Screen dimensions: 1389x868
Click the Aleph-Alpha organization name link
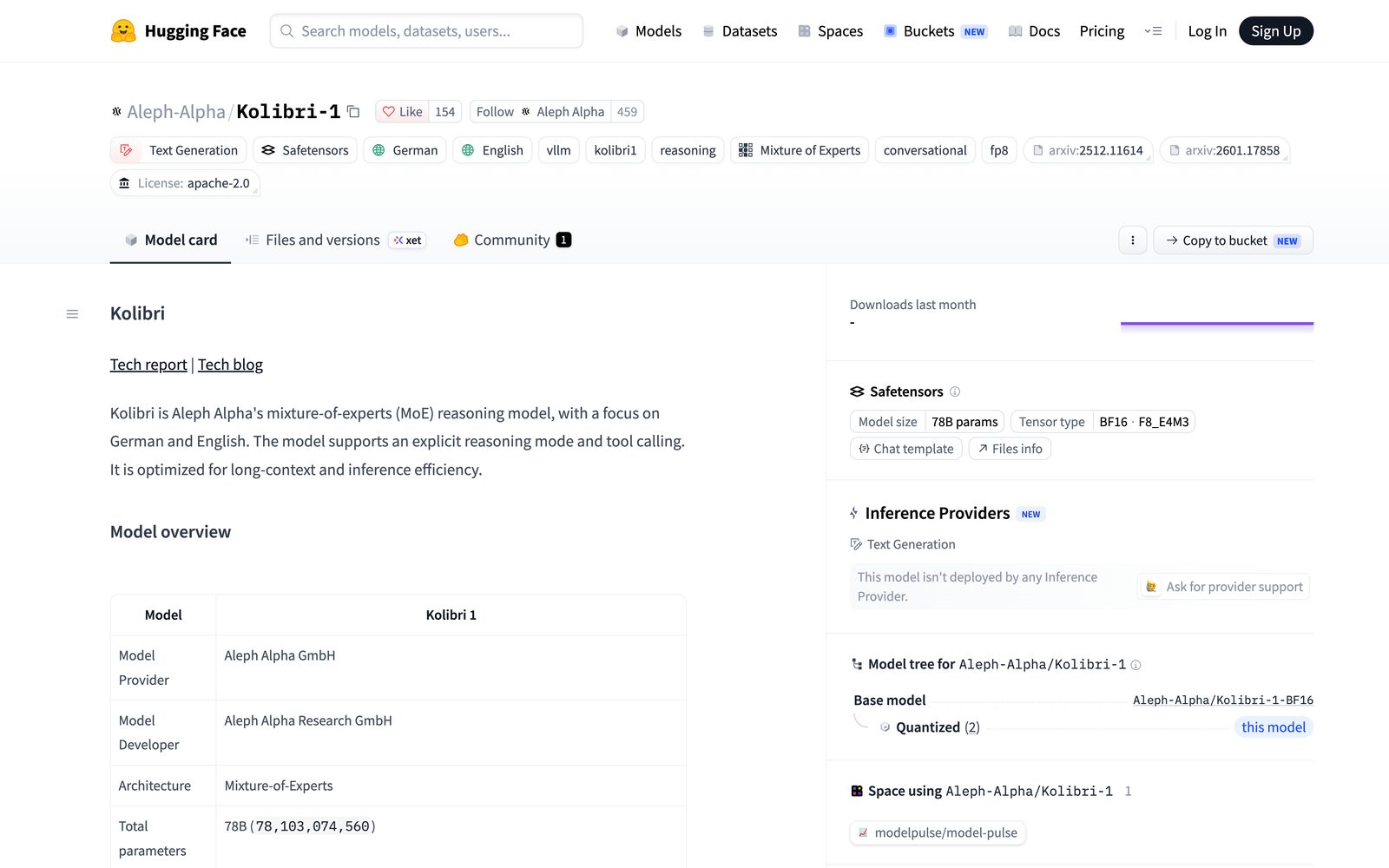(x=176, y=112)
